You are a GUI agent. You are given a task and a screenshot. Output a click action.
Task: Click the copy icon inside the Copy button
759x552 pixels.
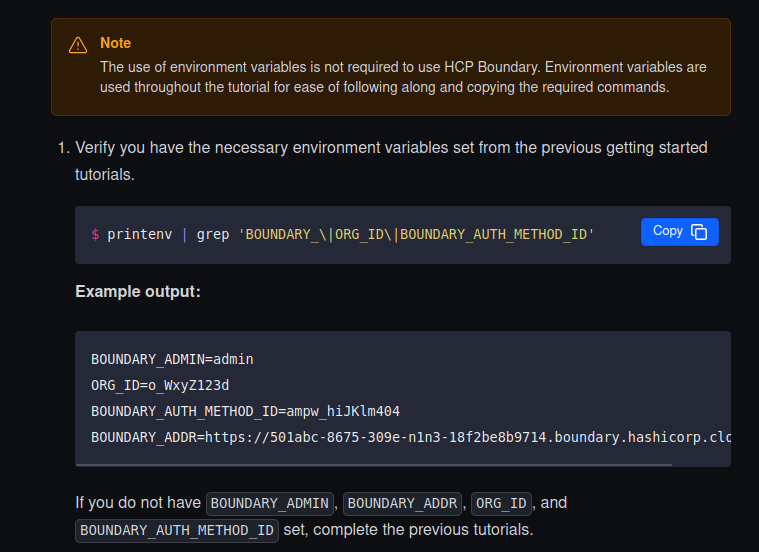click(699, 232)
